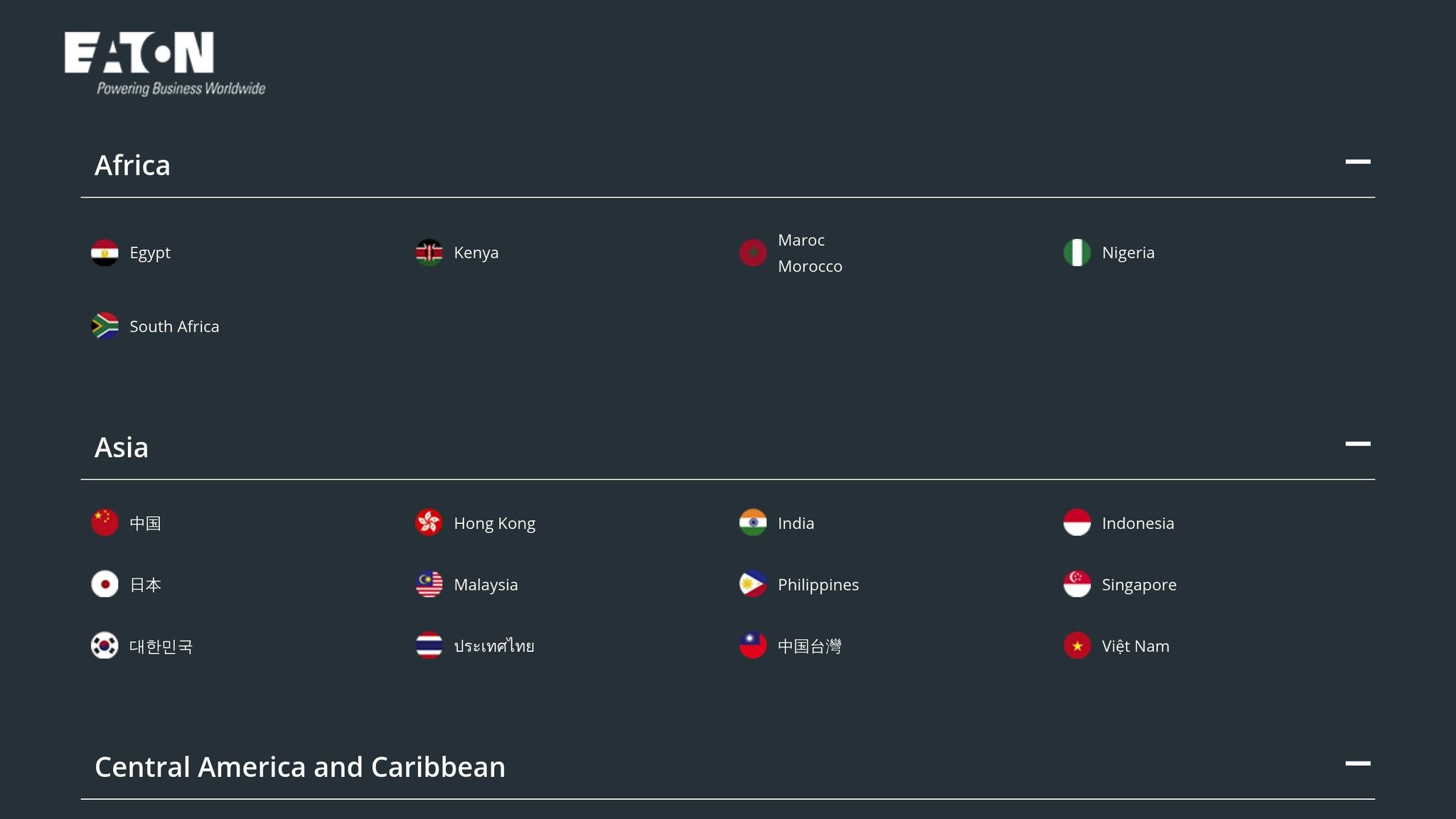Choose the Maroc Morocco link

point(810,253)
